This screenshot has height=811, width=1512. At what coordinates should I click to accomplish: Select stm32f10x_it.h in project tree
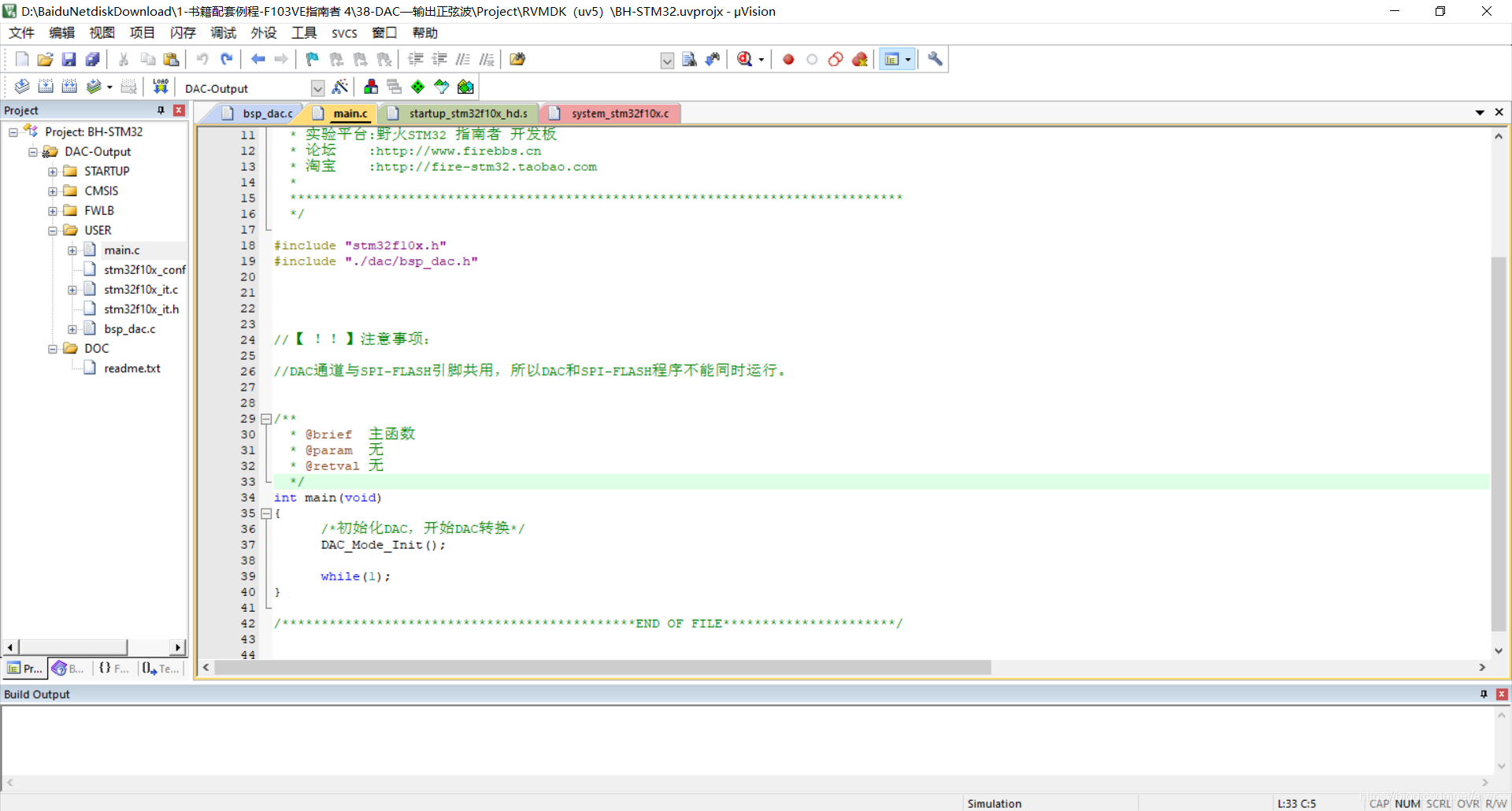(x=142, y=309)
